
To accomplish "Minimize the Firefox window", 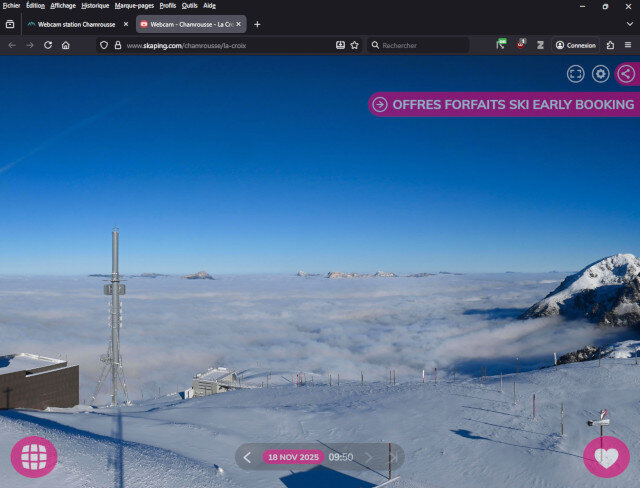I will click(x=582, y=6).
